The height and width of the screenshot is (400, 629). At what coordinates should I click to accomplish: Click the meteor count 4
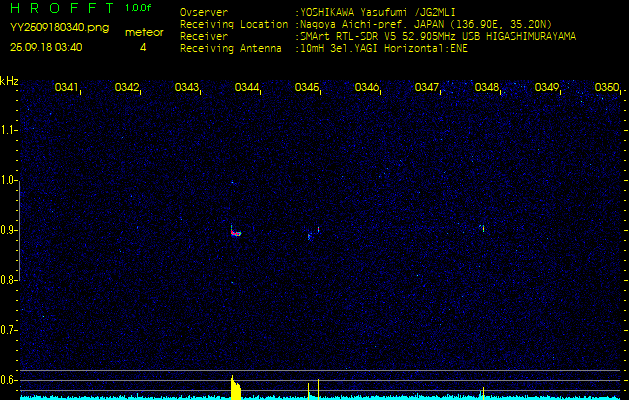[143, 47]
